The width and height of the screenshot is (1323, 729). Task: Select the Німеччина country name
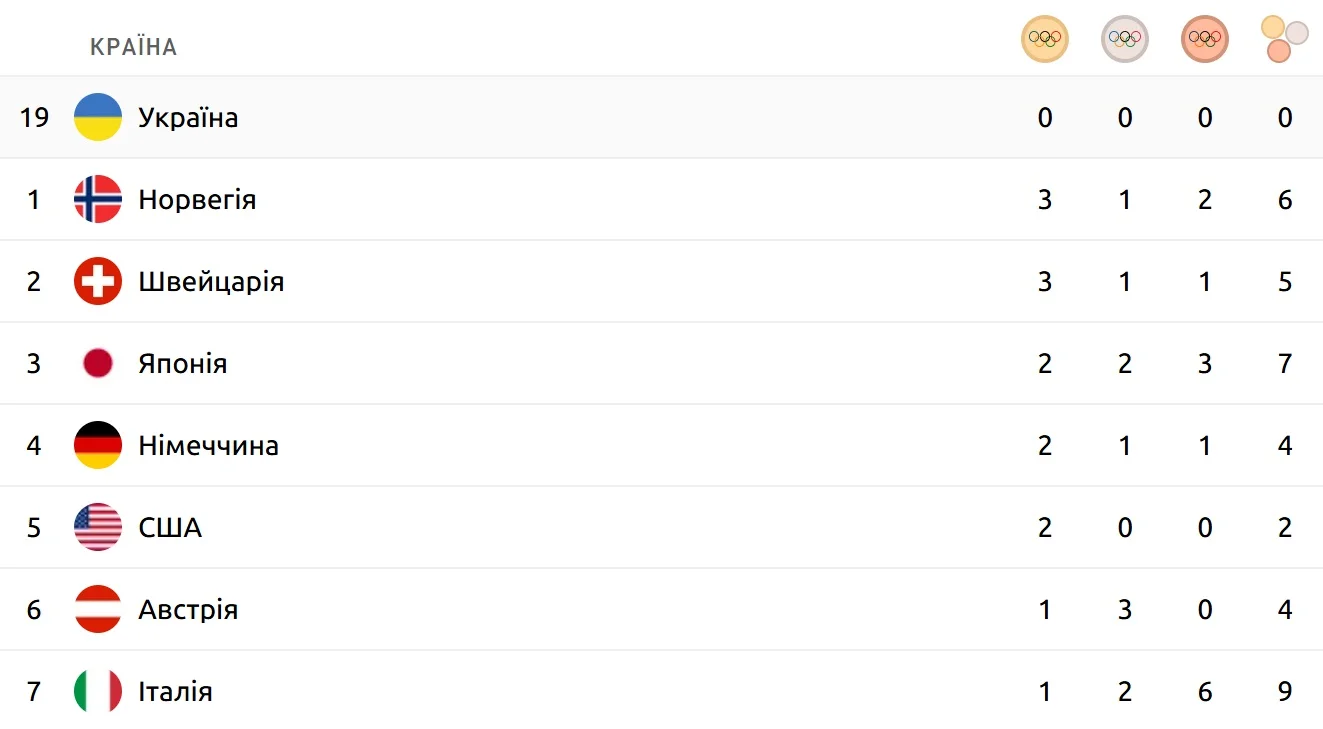(x=208, y=446)
